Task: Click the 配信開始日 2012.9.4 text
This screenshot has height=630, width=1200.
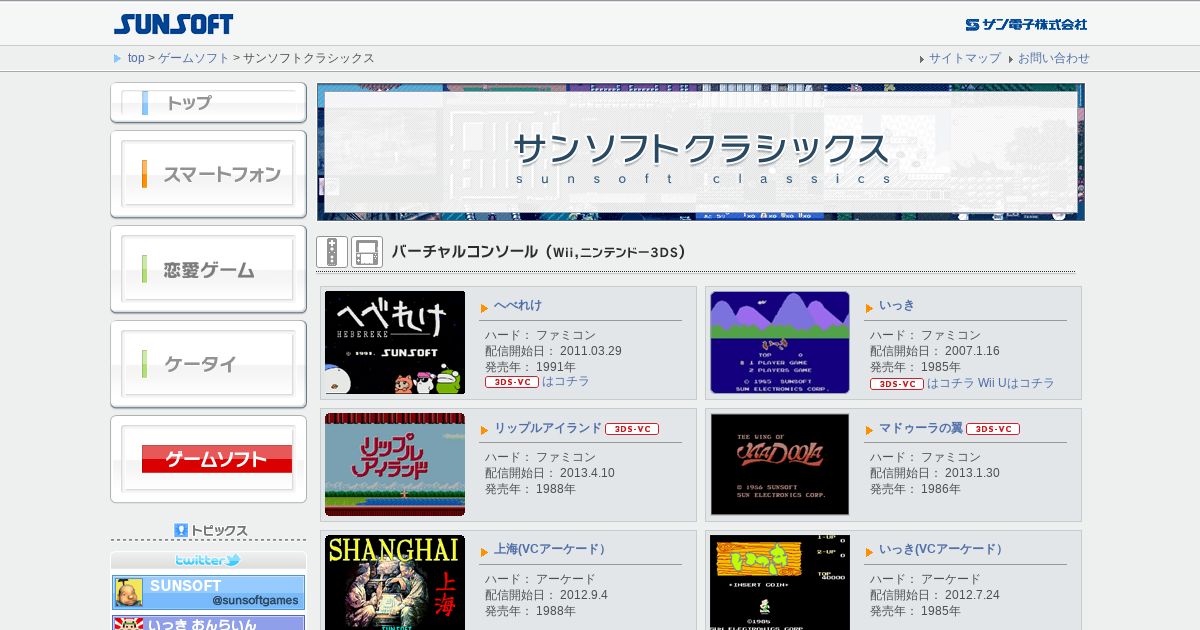Action: 546,595
